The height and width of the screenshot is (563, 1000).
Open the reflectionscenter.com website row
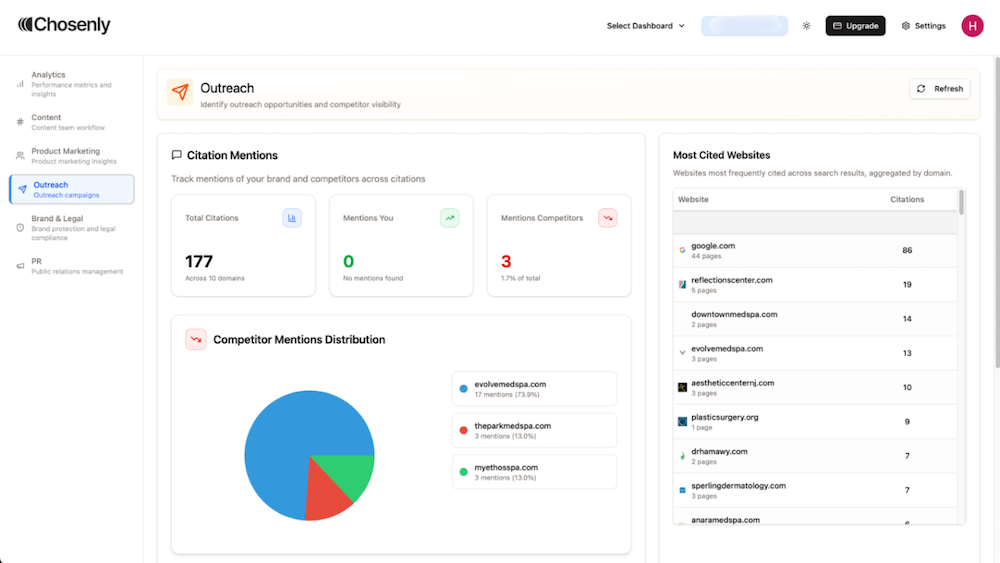click(x=815, y=284)
